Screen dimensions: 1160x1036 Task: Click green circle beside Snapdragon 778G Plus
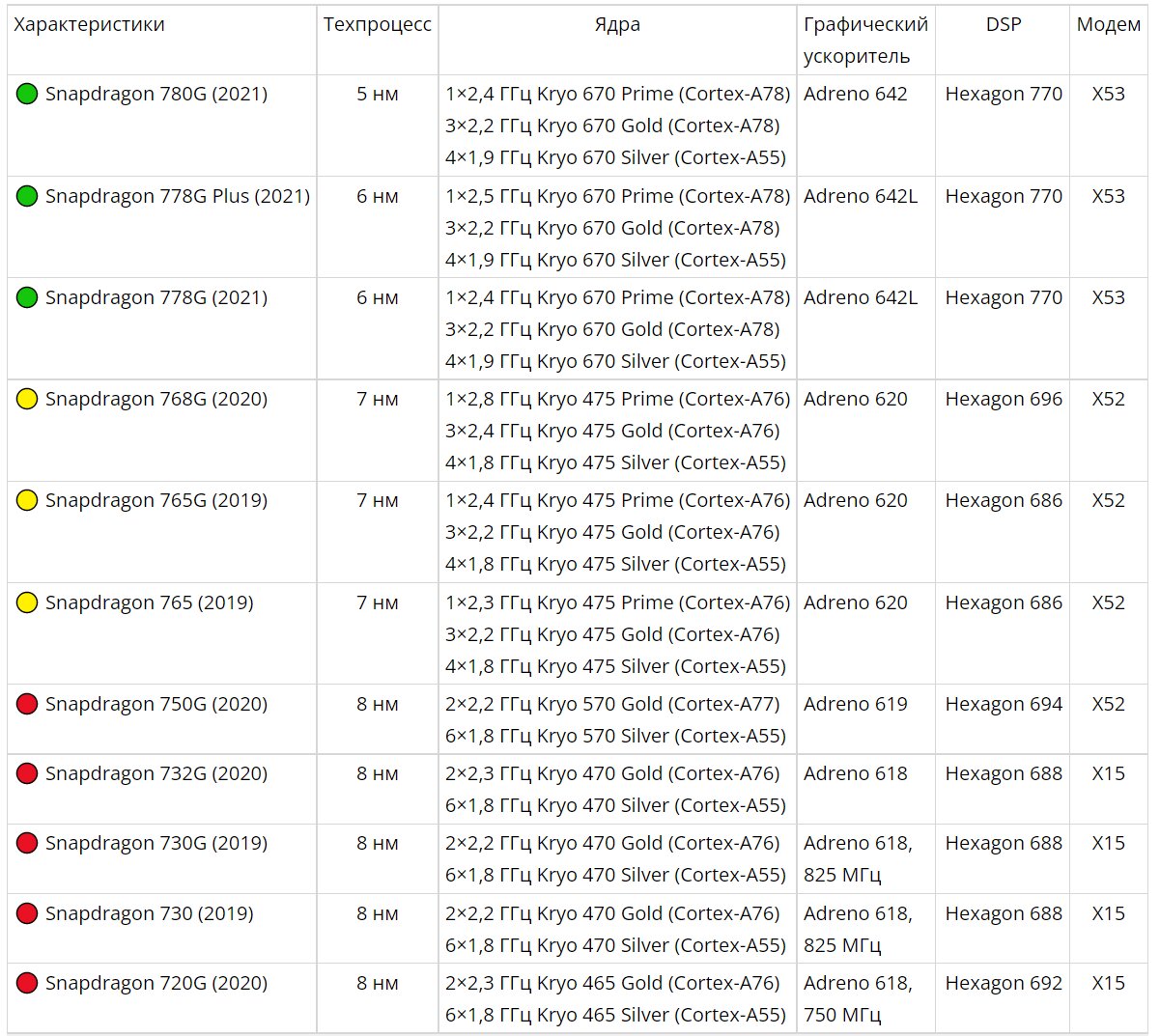coord(27,196)
